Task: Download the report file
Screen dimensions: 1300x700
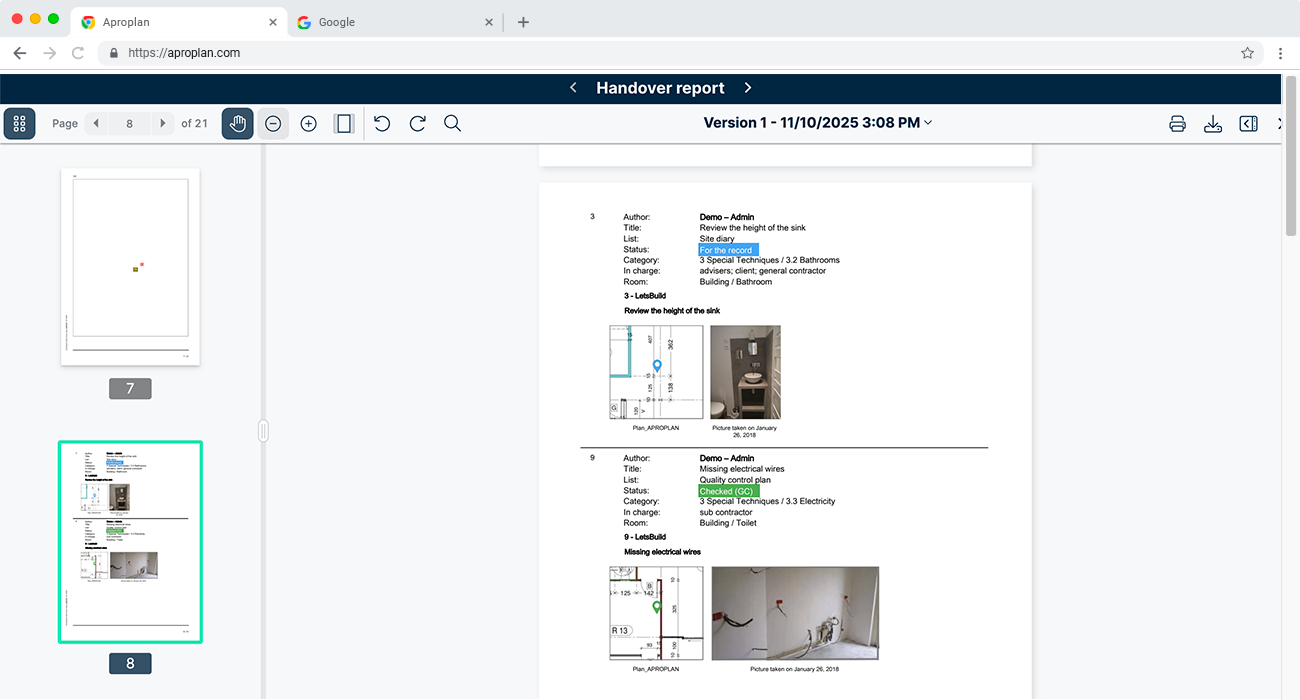Action: click(x=1213, y=124)
